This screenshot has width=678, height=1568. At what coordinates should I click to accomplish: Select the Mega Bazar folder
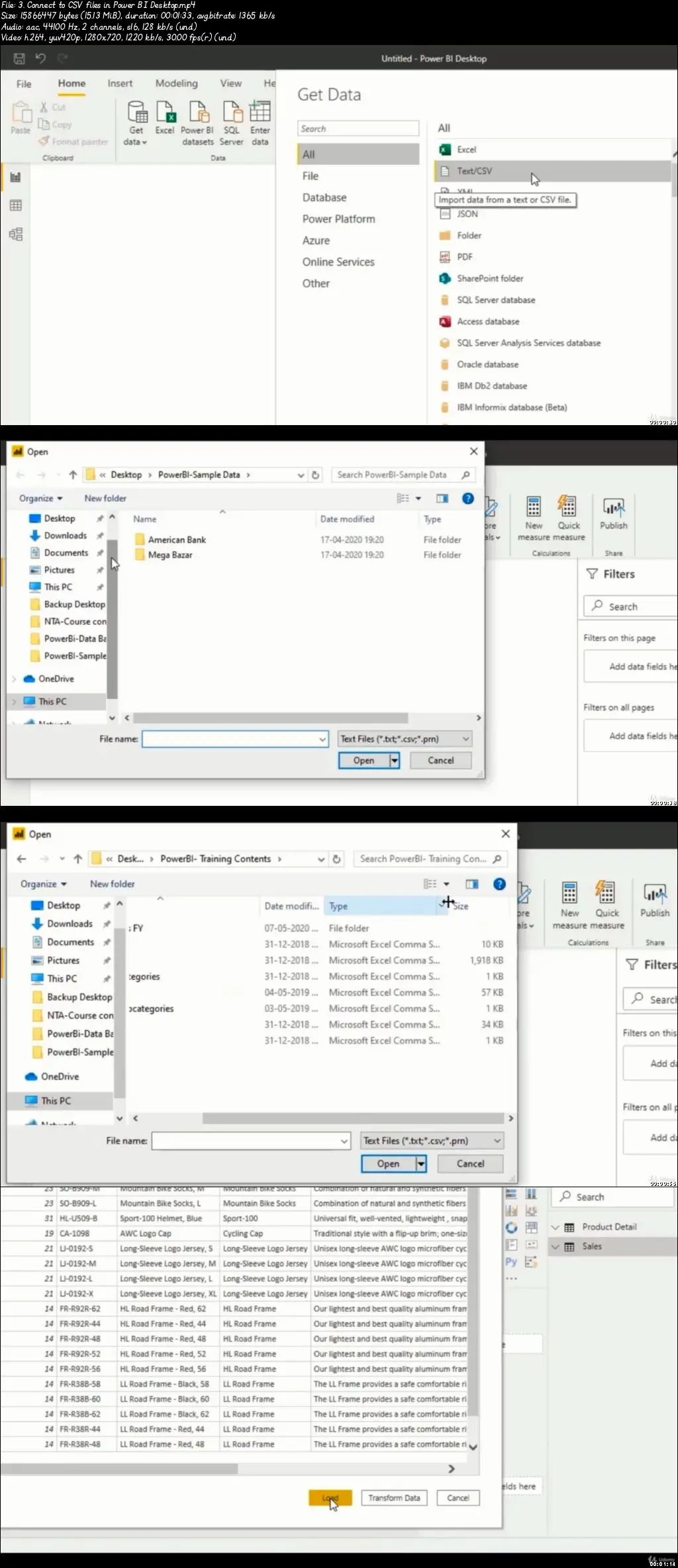pos(170,556)
